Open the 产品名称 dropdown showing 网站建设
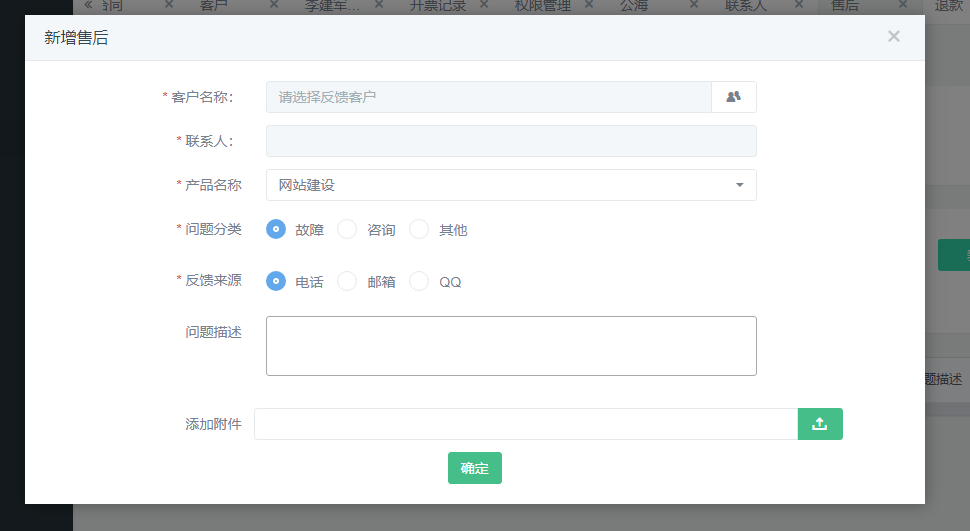 point(511,185)
